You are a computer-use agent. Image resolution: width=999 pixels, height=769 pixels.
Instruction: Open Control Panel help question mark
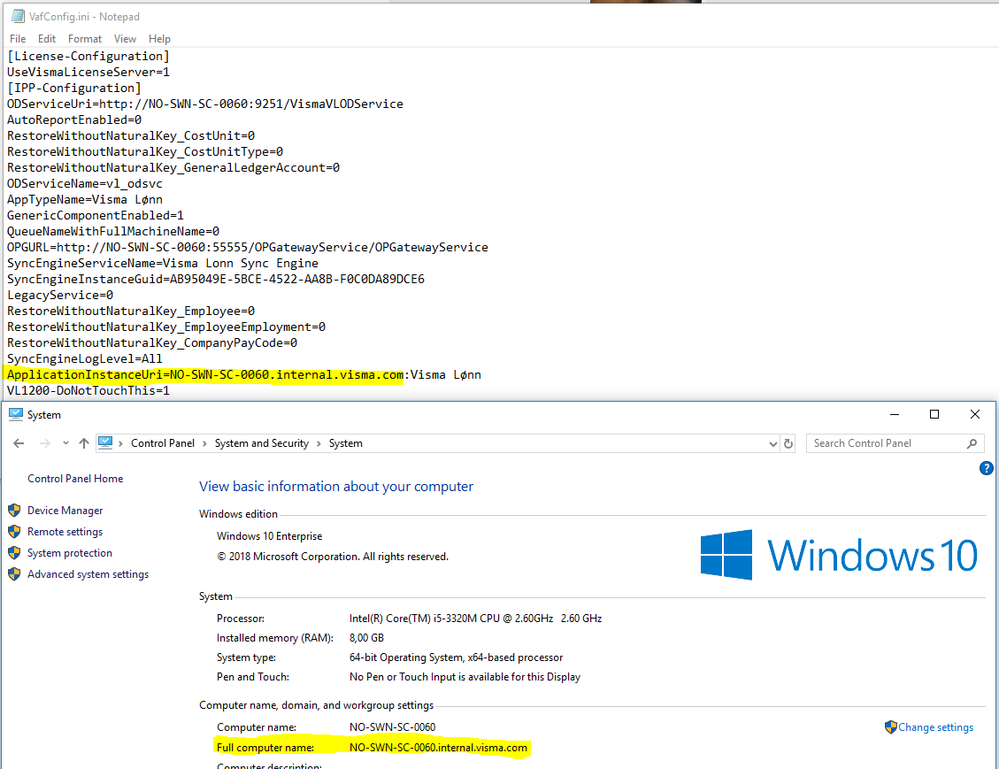[x=986, y=468]
